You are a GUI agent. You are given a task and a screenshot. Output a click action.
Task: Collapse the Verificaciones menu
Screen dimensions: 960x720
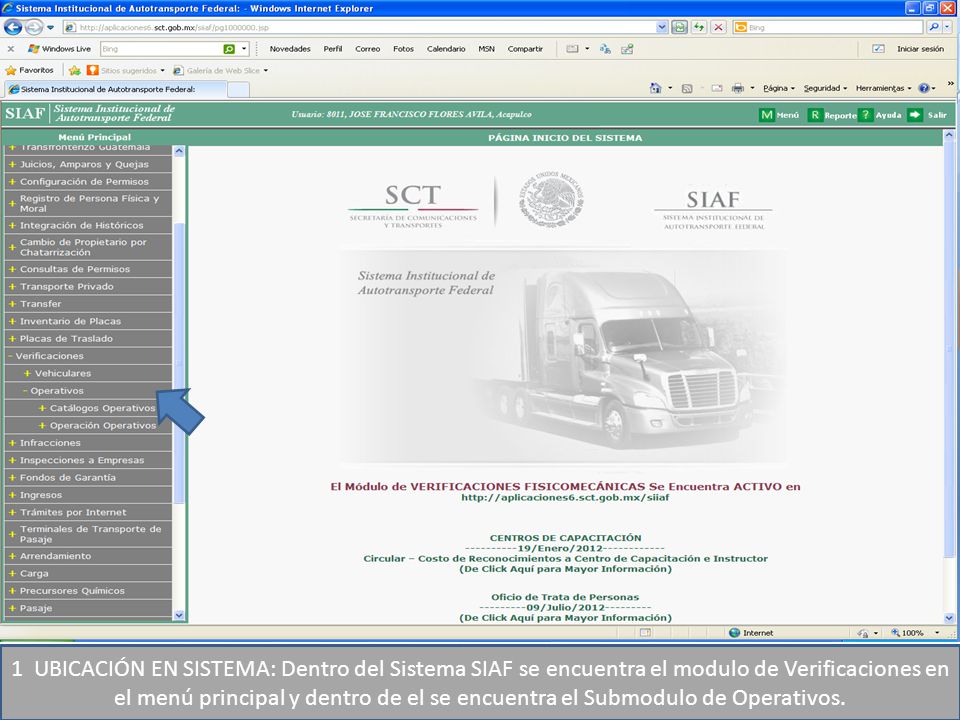[x=88, y=356]
